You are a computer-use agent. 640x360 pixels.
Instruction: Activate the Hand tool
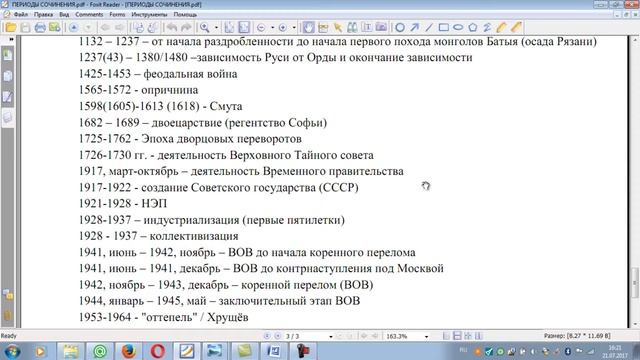click(309, 27)
